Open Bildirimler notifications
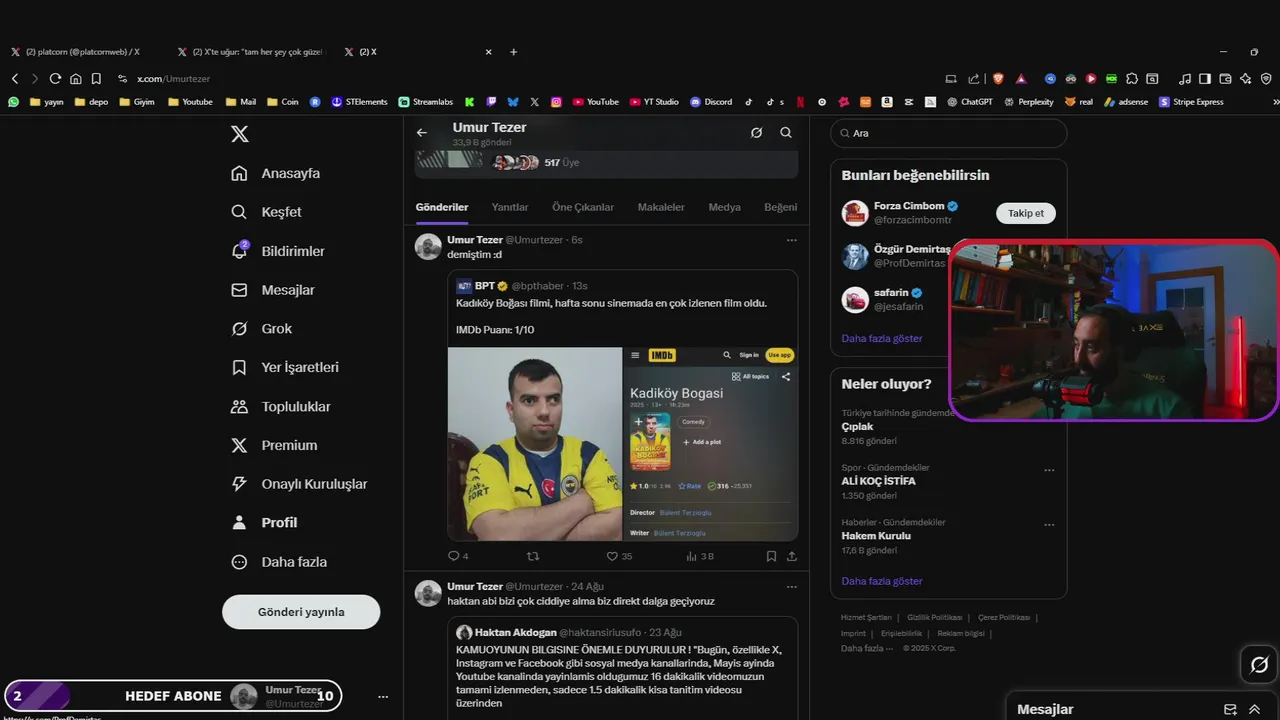Image resolution: width=1280 pixels, height=720 pixels. tap(278, 251)
